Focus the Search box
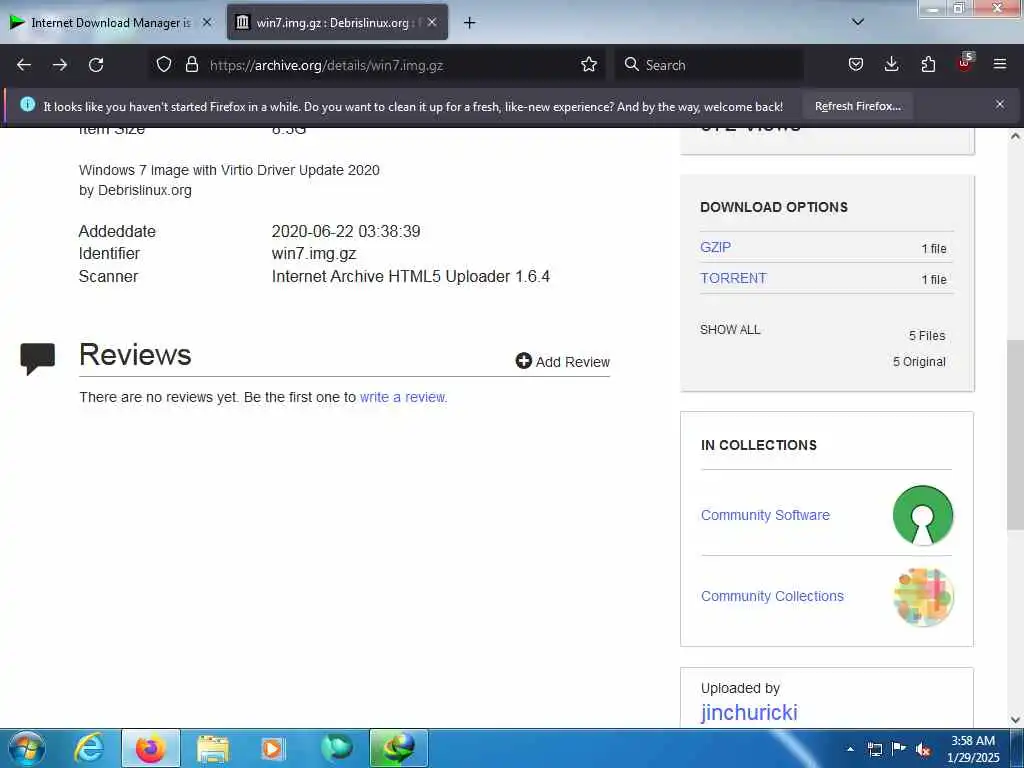The image size is (1024, 768). coord(709,65)
